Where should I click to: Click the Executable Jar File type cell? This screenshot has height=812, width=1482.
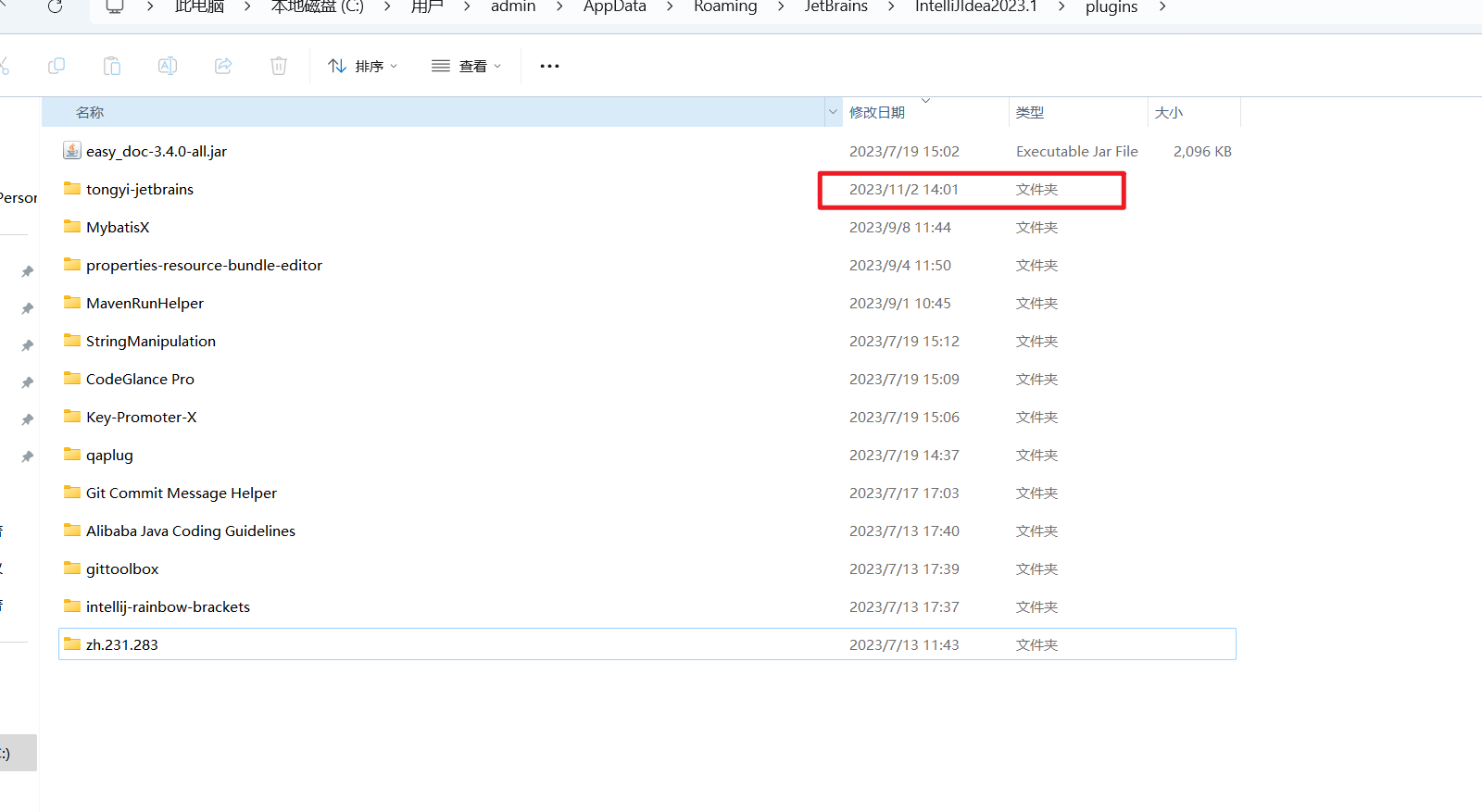[x=1077, y=151]
